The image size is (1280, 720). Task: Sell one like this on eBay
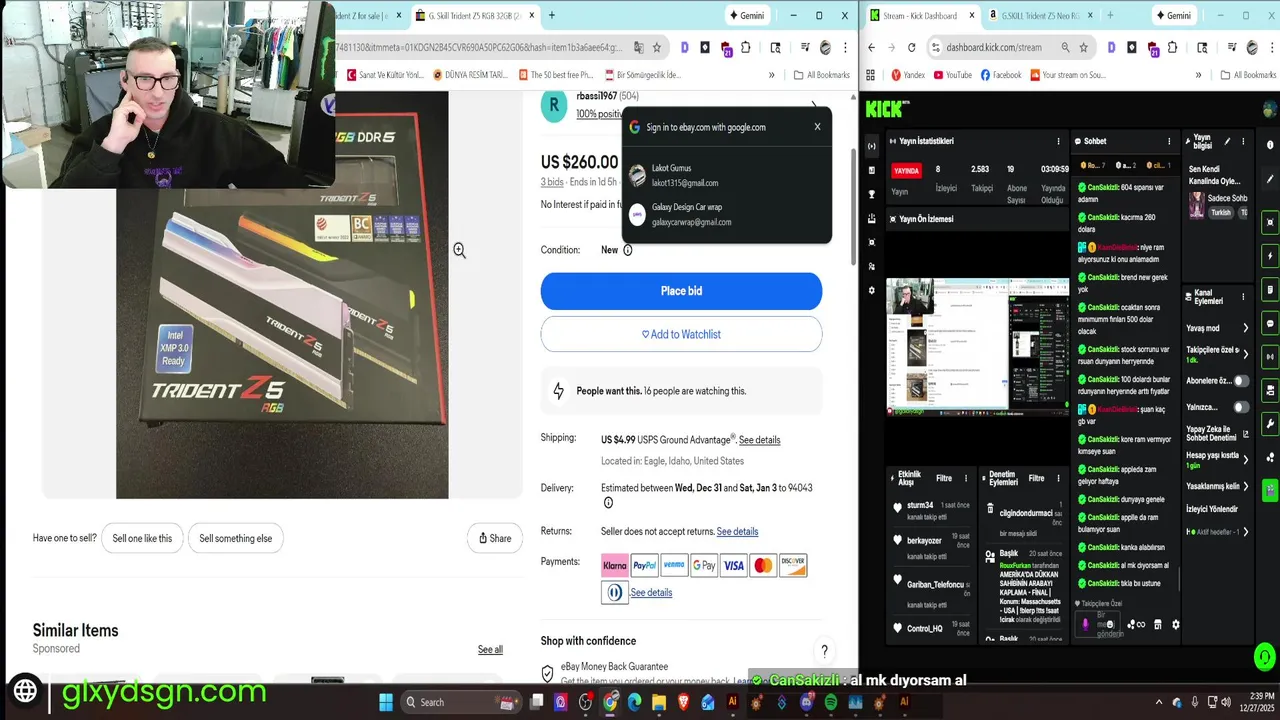[142, 538]
